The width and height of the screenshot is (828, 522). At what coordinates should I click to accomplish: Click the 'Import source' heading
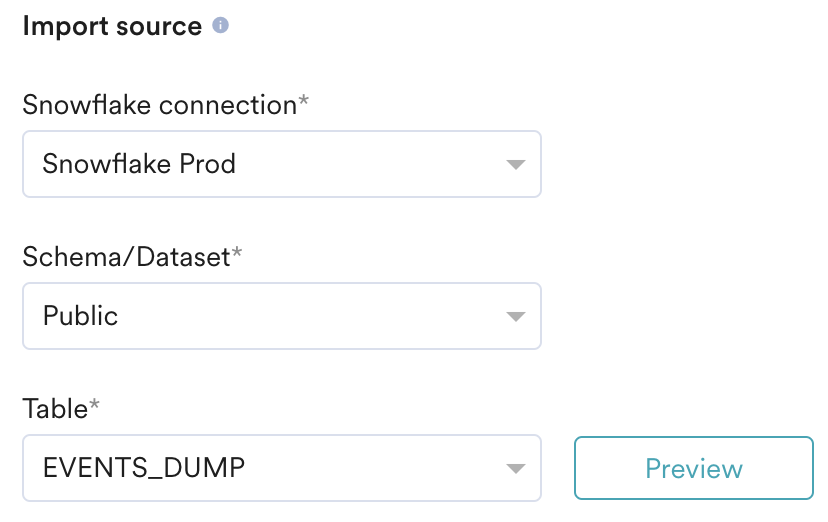pyautogui.click(x=112, y=25)
